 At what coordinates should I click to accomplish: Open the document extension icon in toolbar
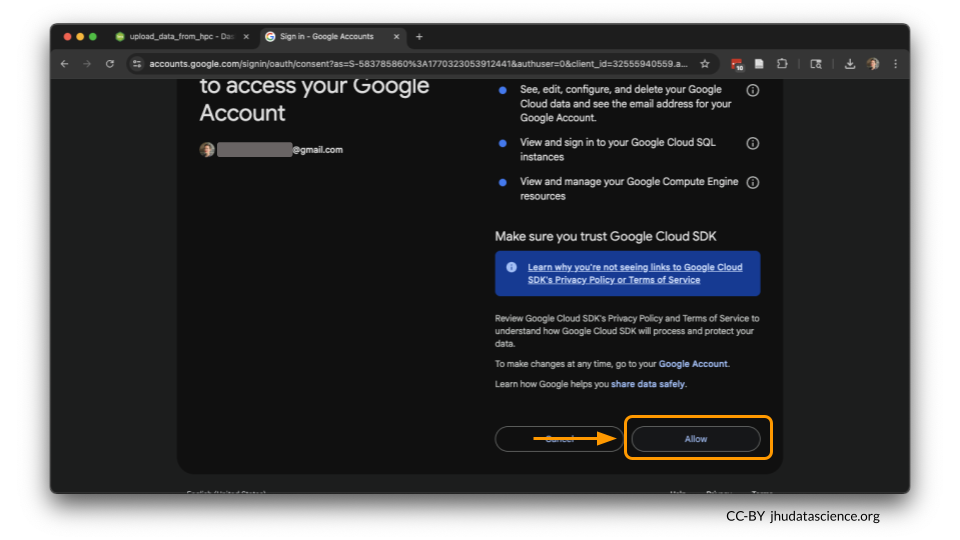coord(759,64)
